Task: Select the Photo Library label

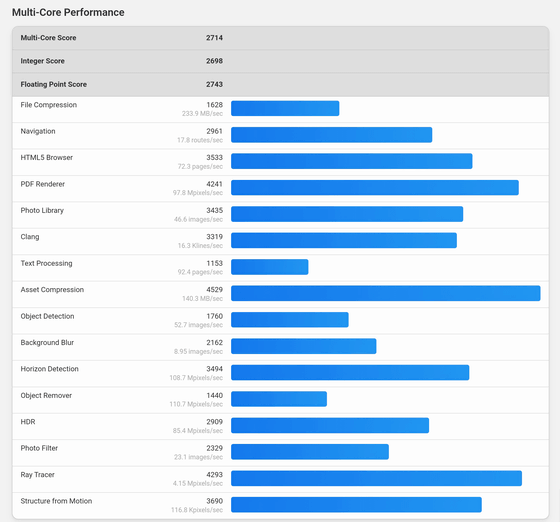Action: click(x=42, y=210)
